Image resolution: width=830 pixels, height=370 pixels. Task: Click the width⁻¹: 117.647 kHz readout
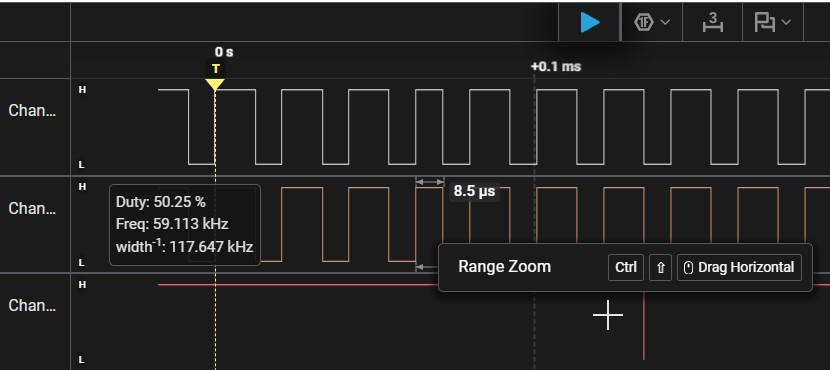tap(184, 246)
